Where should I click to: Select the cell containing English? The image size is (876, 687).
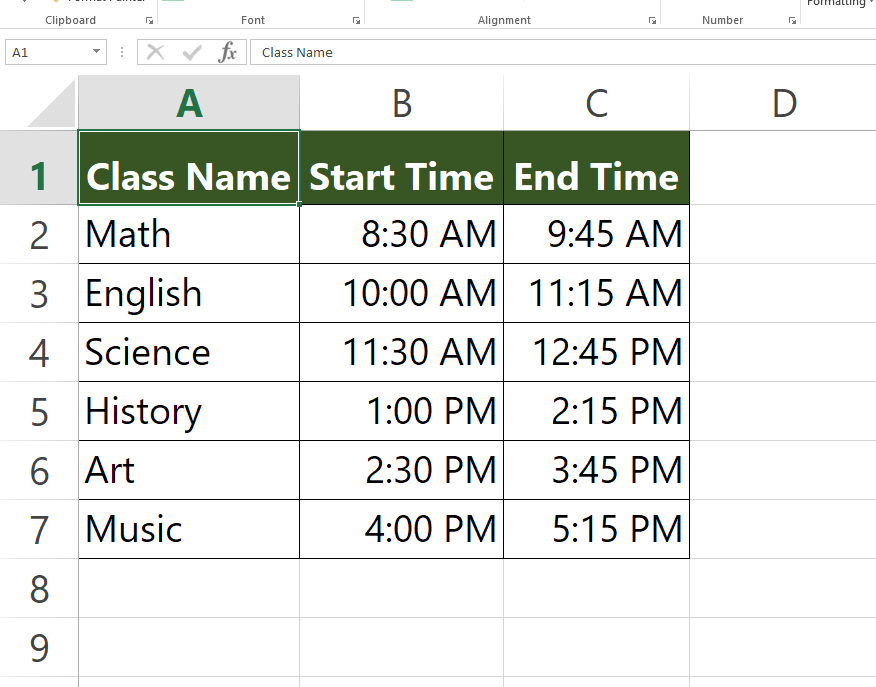pyautogui.click(x=188, y=293)
